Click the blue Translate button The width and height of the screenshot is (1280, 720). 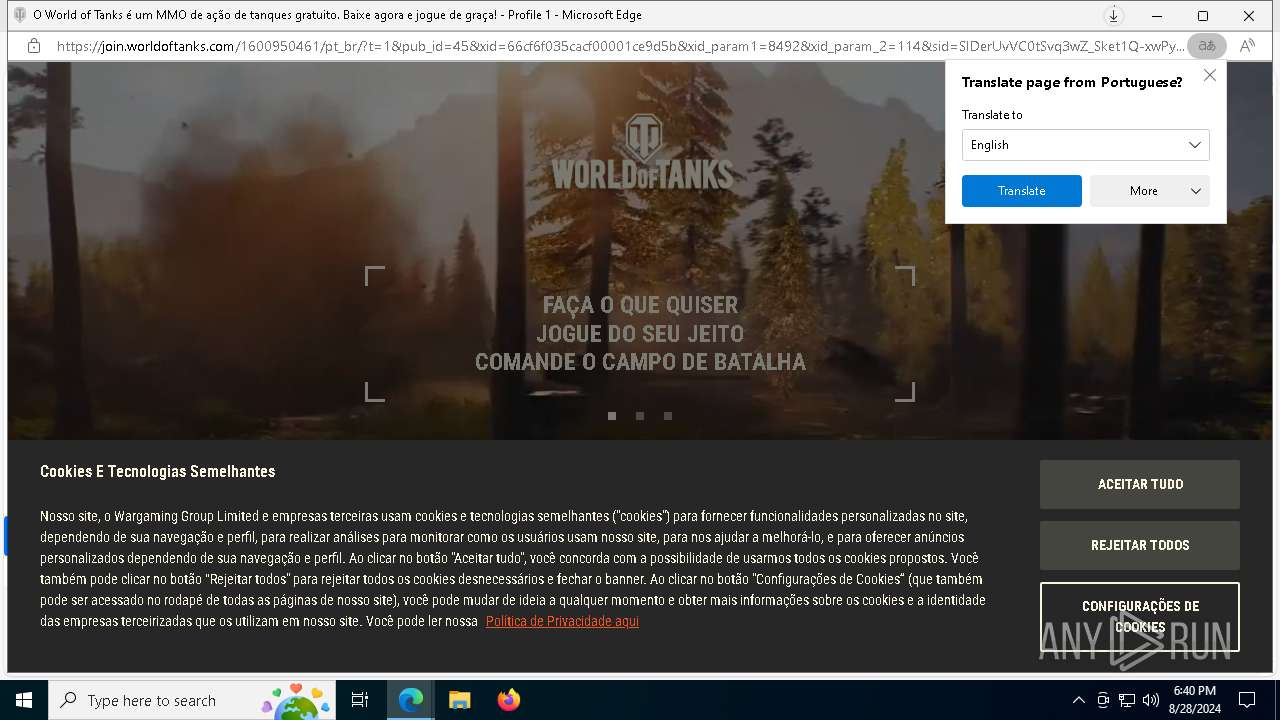click(x=1021, y=191)
